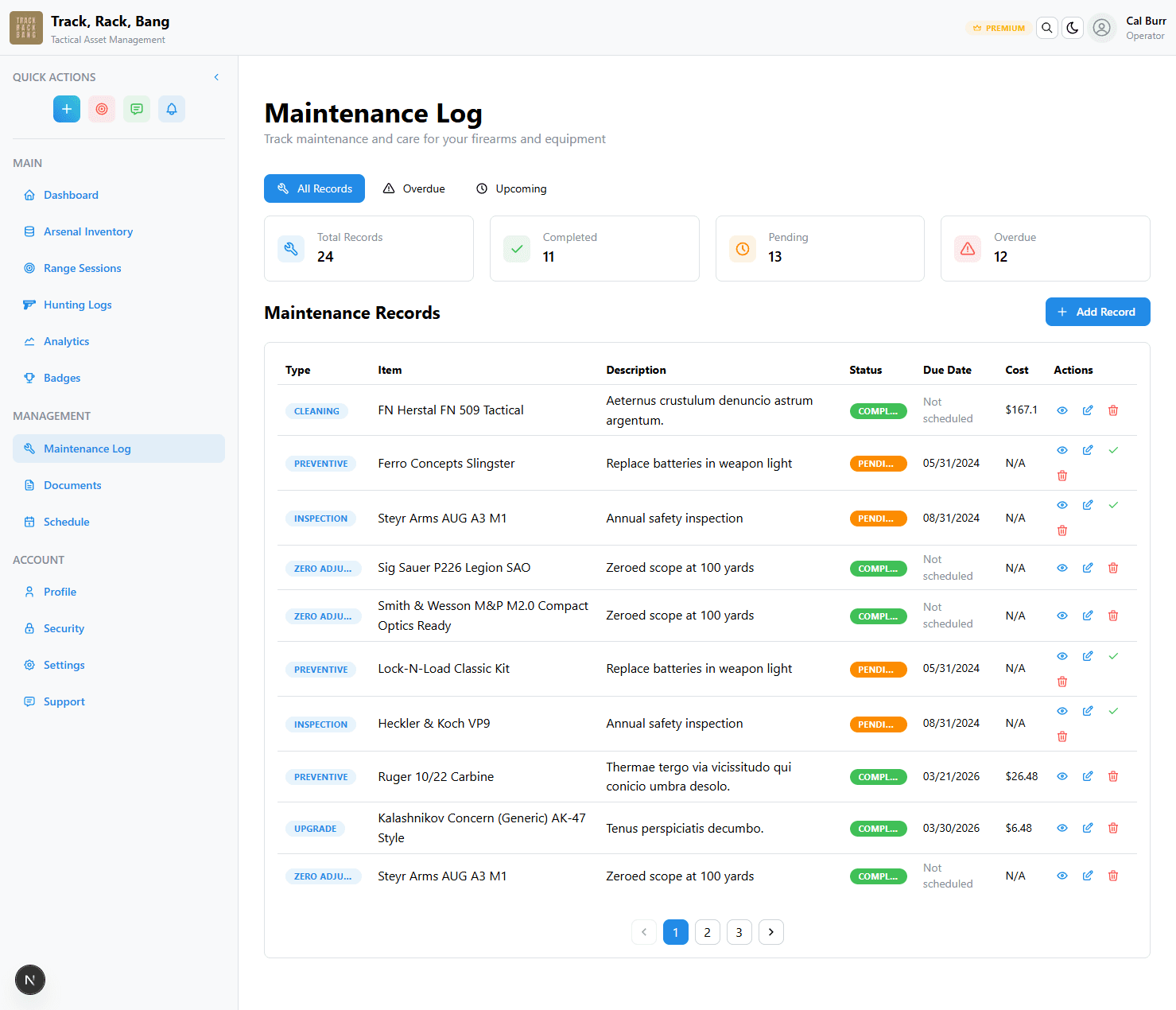Edit the Smith & Wesson M&P record
This screenshot has height=1010, width=1176.
1088,616
